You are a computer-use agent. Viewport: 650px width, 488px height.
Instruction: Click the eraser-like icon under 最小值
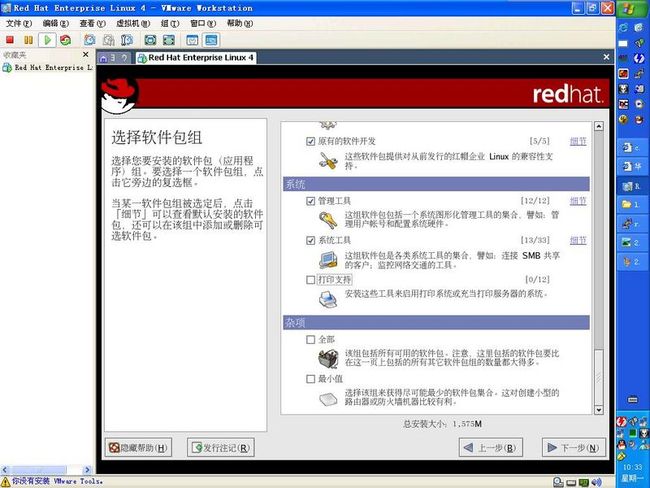[x=328, y=399]
